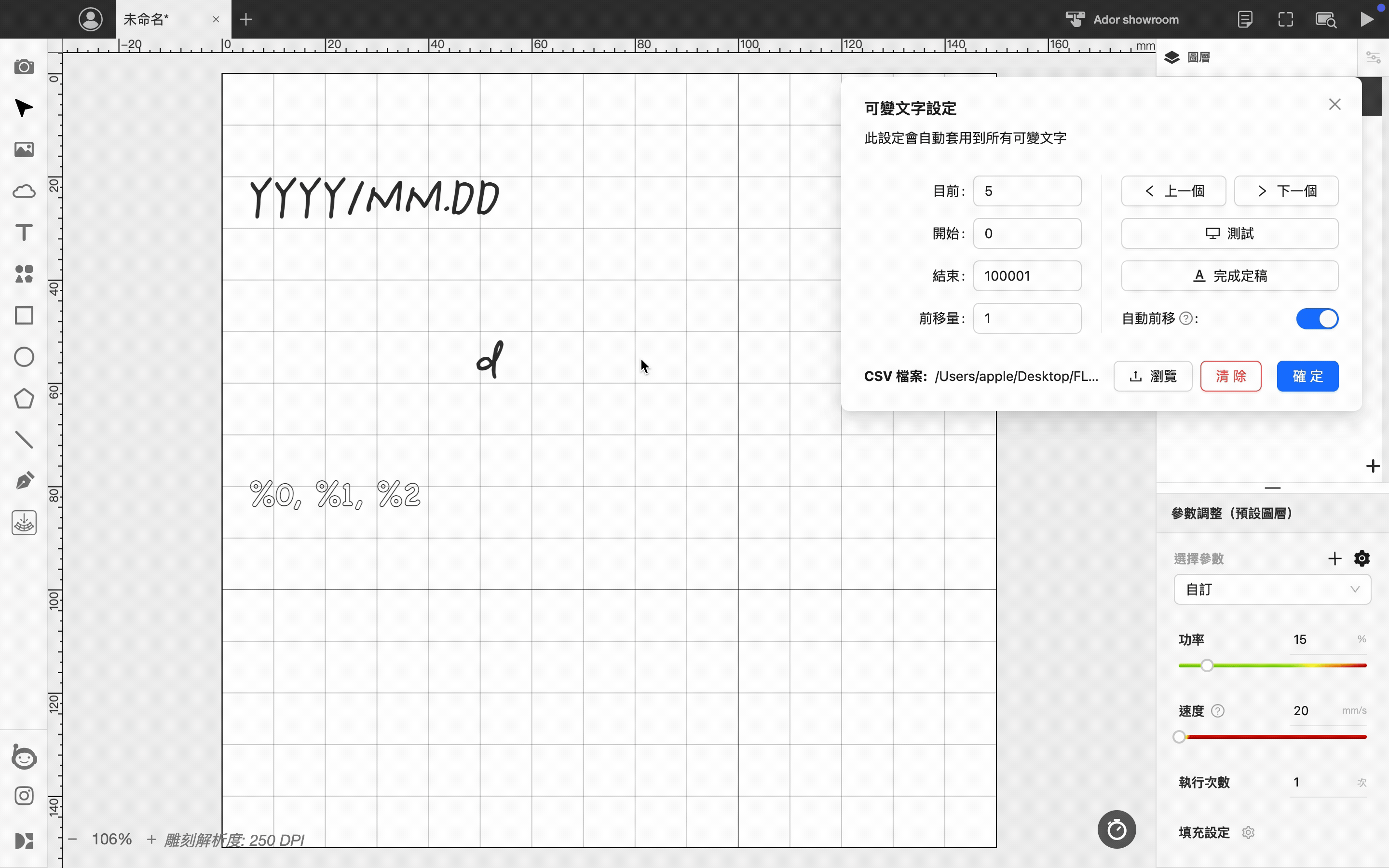Image resolution: width=1389 pixels, height=868 pixels.
Task: Click the Go play button
Action: [x=1367, y=19]
